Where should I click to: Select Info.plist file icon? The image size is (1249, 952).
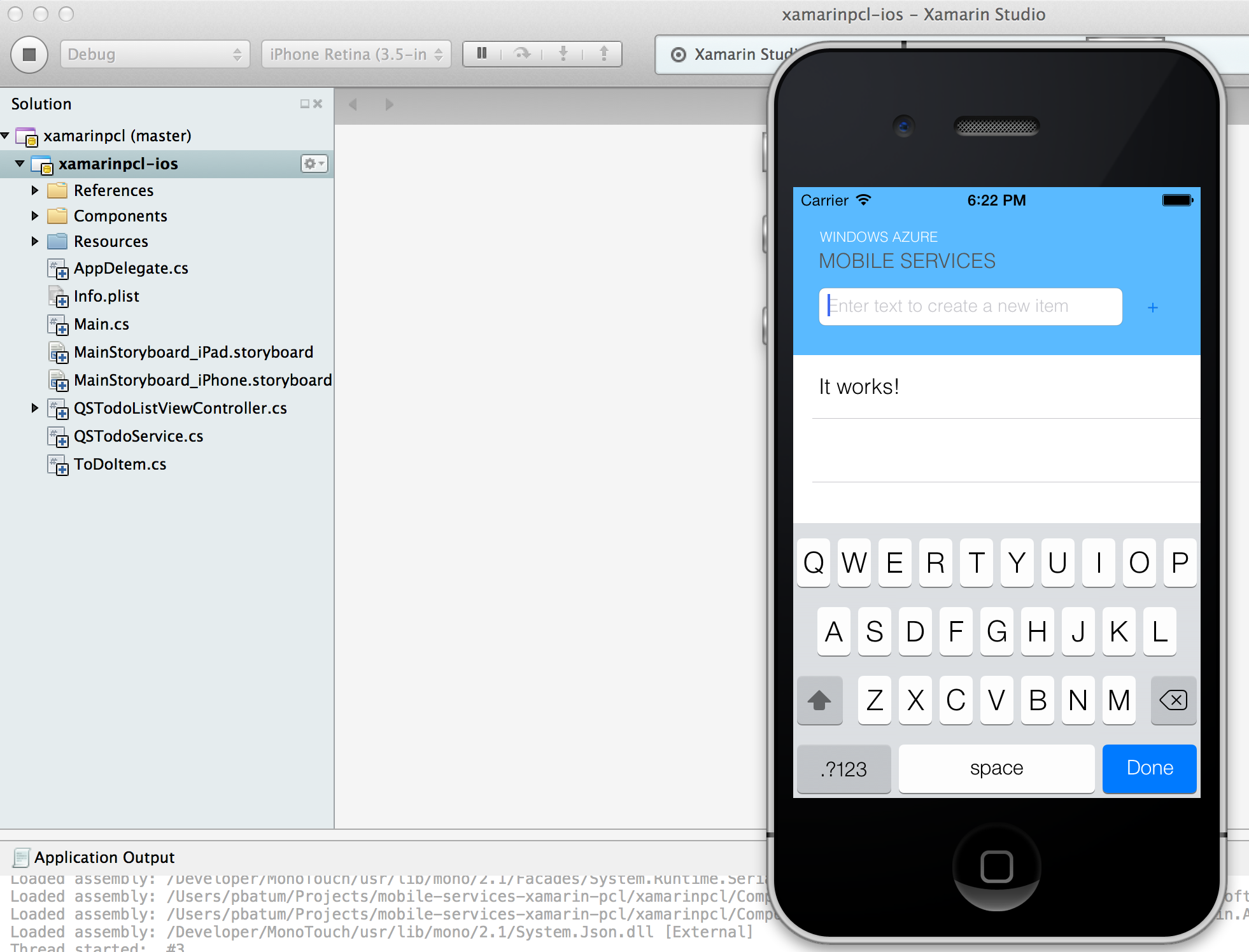pyautogui.click(x=58, y=297)
